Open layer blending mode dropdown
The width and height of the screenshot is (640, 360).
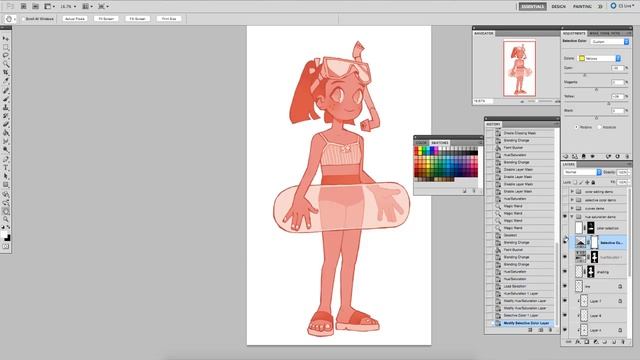582,172
